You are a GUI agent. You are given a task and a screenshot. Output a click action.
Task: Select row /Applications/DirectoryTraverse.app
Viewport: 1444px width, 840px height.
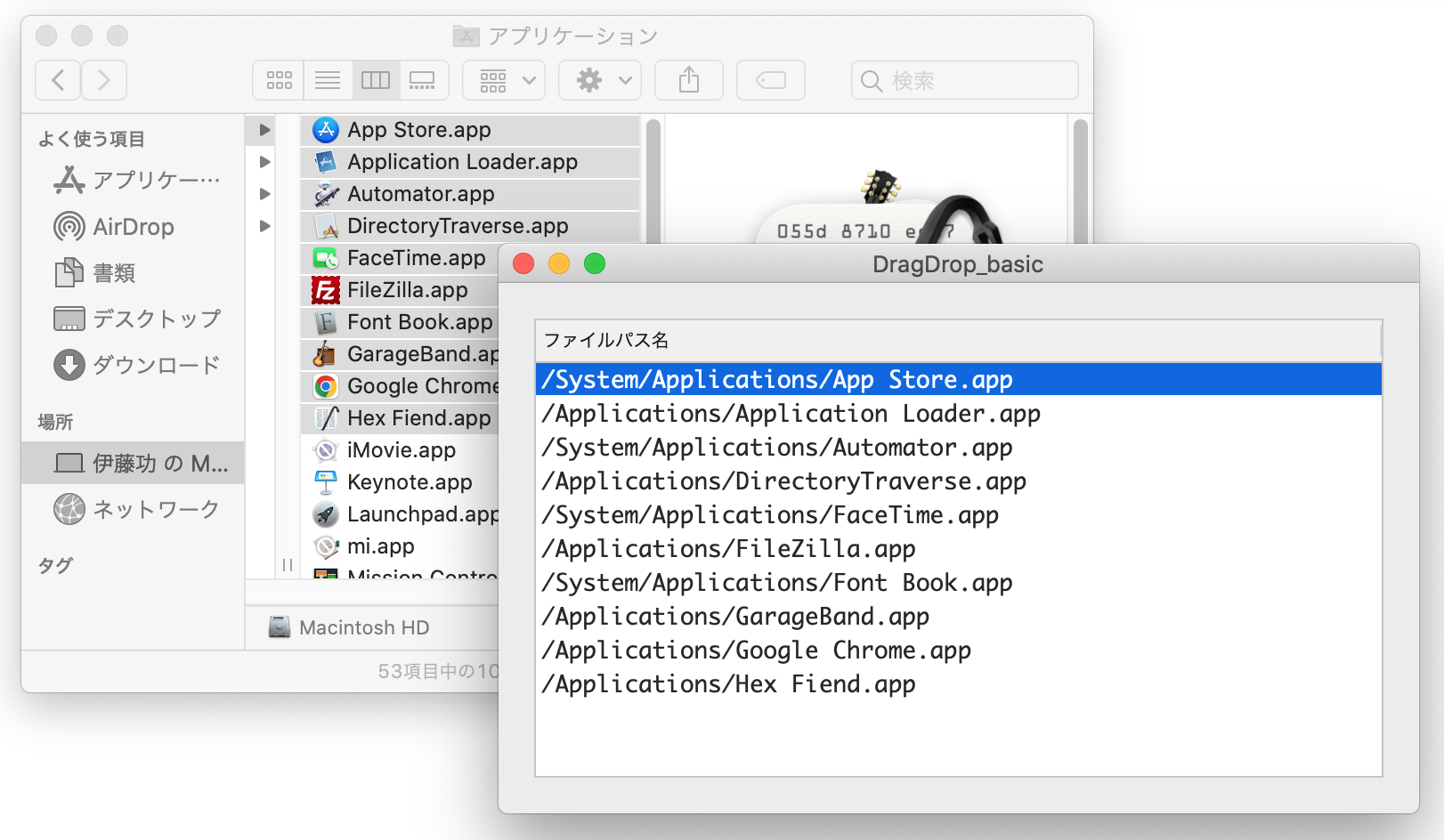(x=959, y=481)
